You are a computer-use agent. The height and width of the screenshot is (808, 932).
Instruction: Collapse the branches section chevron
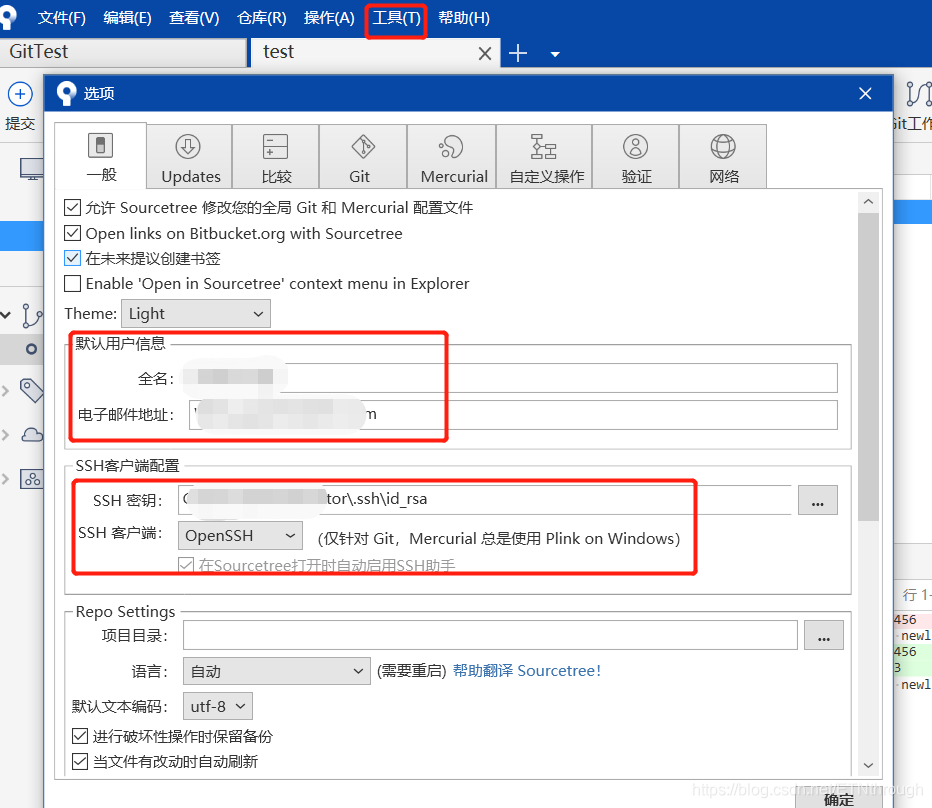6,315
